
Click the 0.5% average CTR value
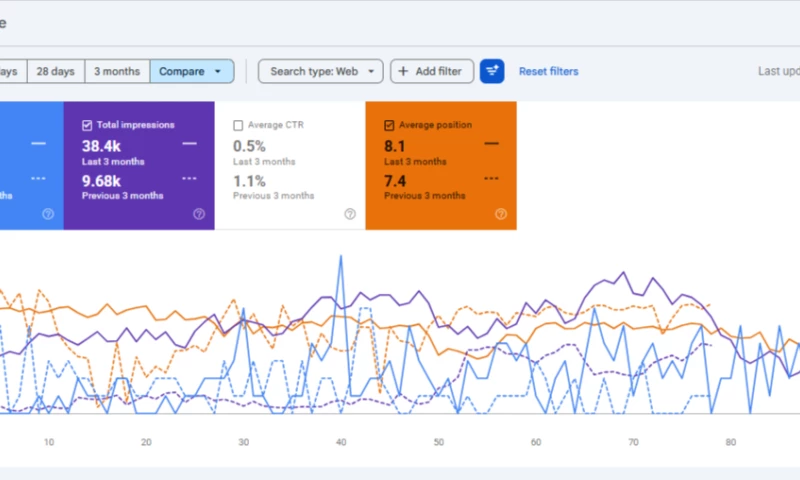click(x=249, y=146)
